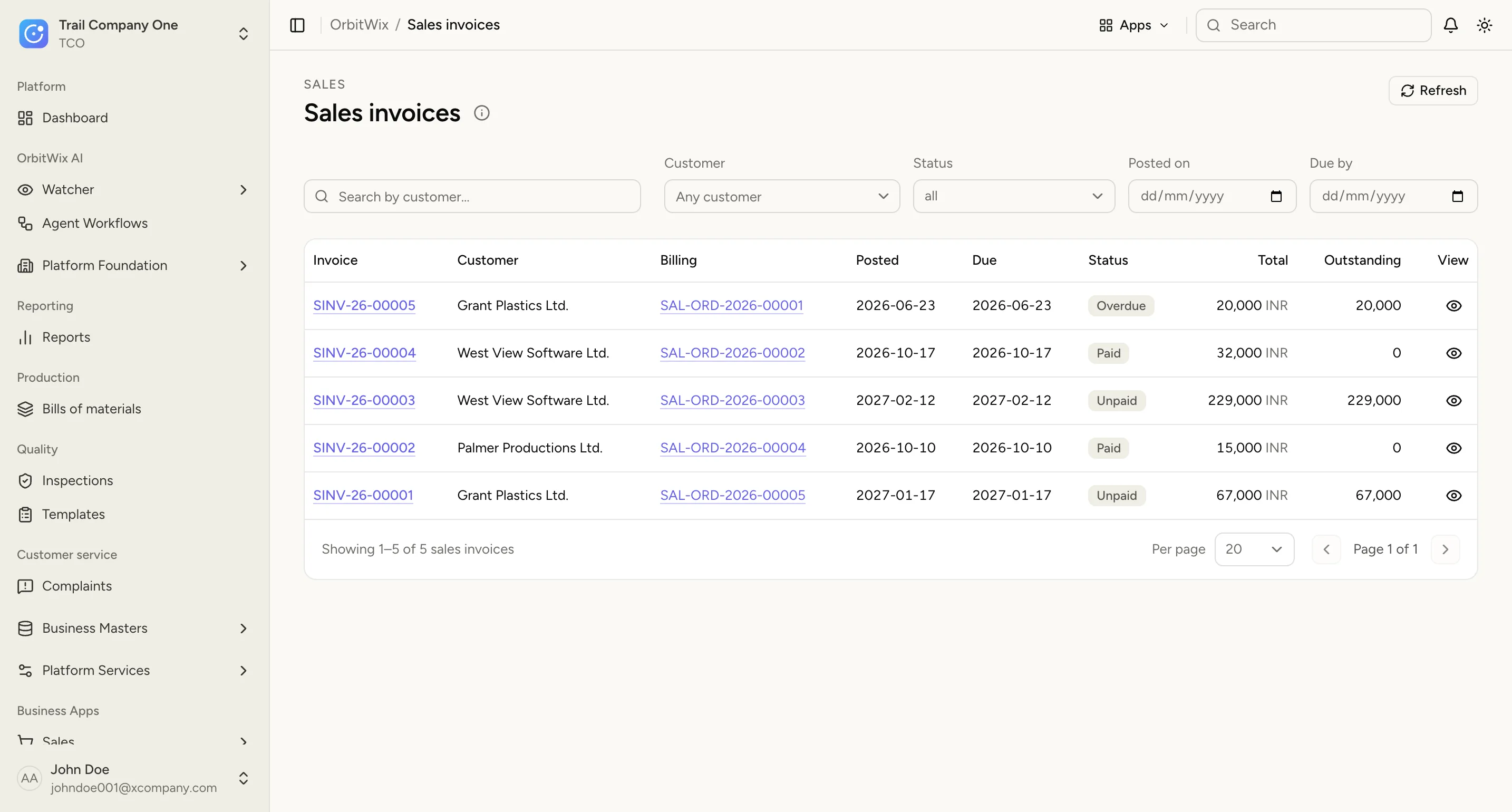Open invoice link SINV-26-00001
The height and width of the screenshot is (812, 1512).
(x=363, y=495)
